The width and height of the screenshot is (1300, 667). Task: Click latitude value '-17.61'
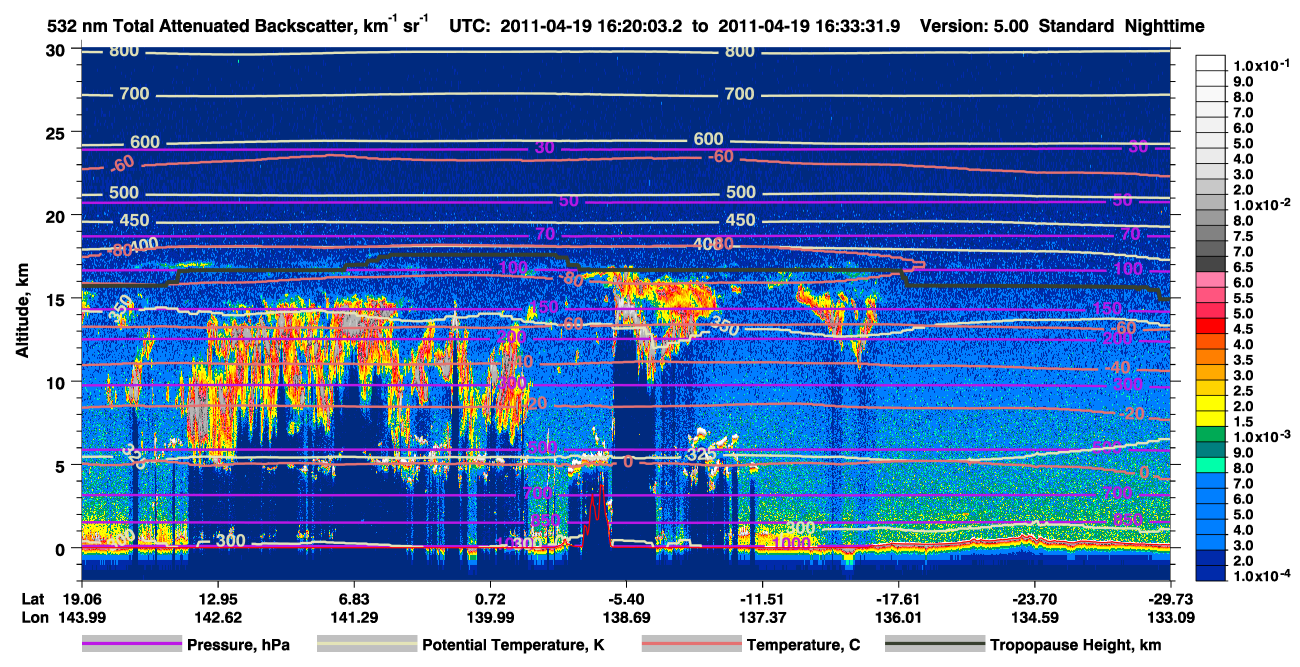click(x=899, y=597)
